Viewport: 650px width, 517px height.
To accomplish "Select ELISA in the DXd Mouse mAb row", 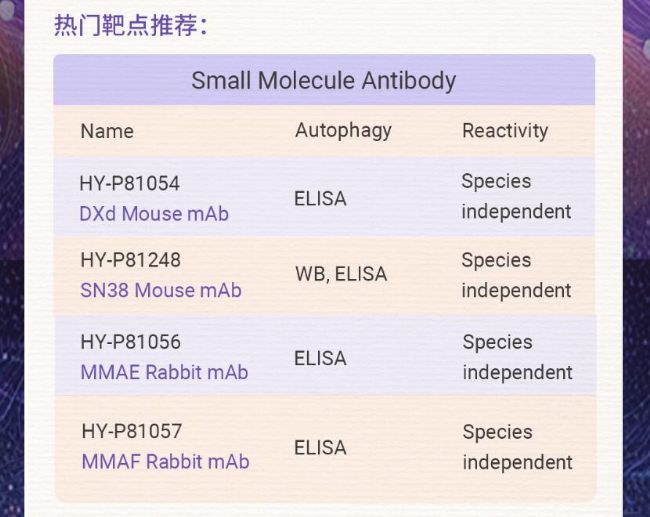I will coord(320,198).
